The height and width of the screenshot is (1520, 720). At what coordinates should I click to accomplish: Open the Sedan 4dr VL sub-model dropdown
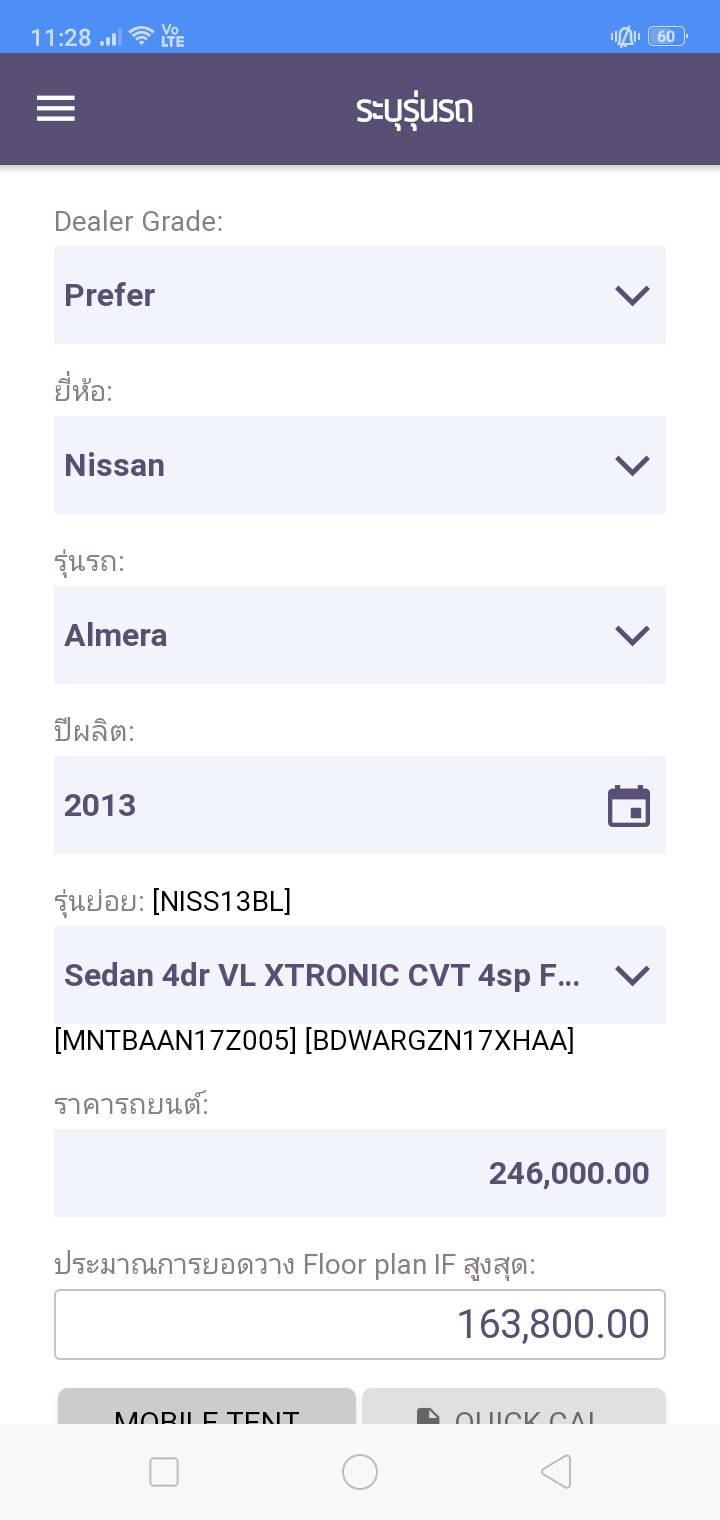(x=360, y=975)
